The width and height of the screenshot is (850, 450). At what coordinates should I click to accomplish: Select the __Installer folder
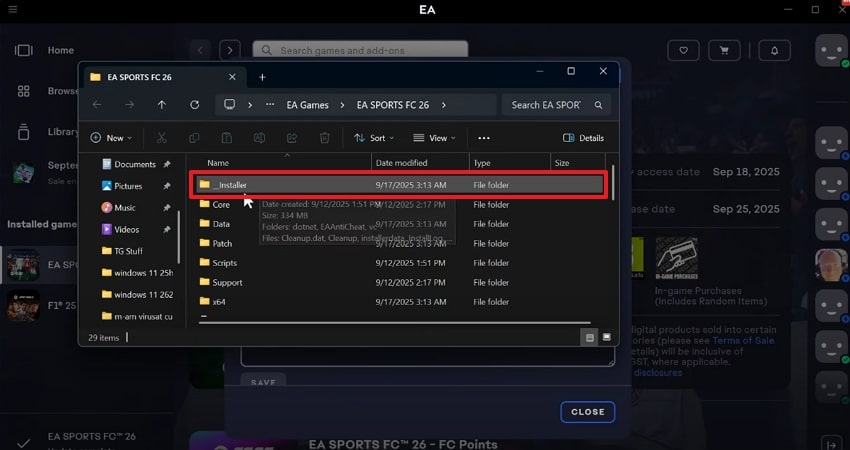pyautogui.click(x=399, y=185)
